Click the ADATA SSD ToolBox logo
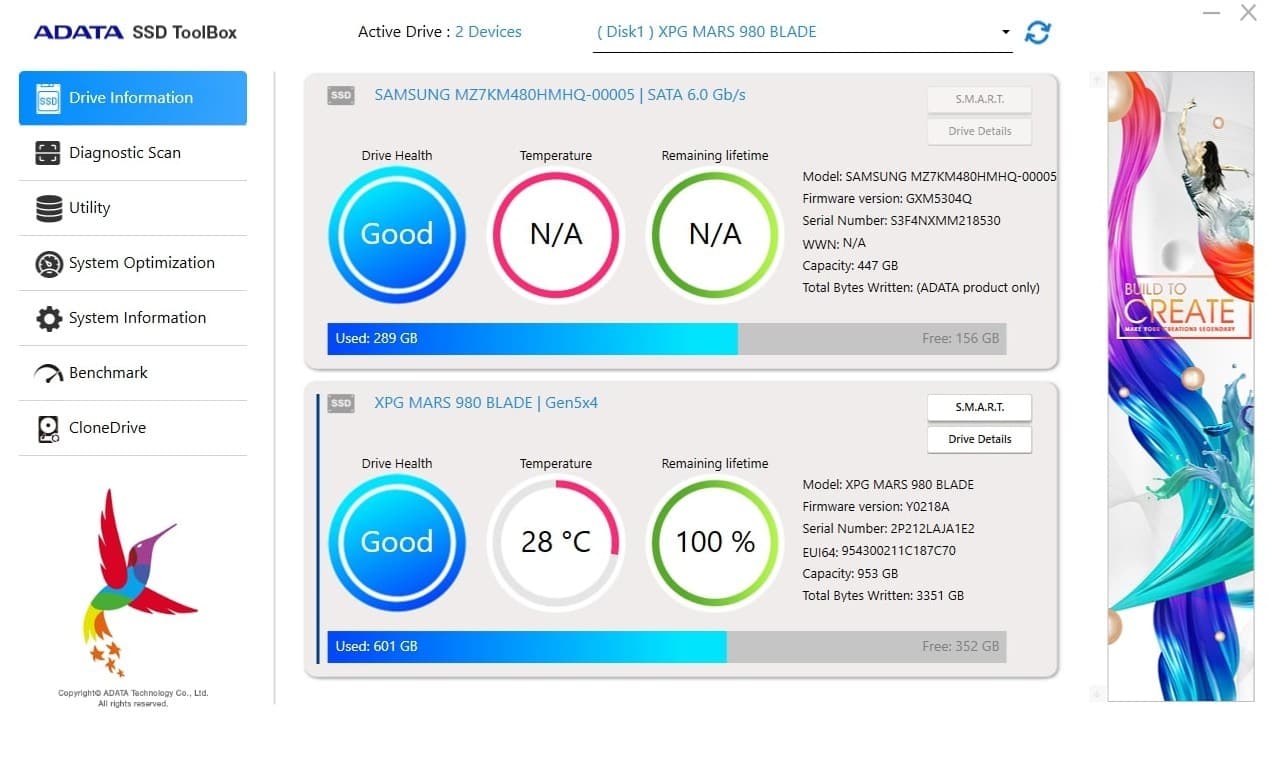This screenshot has height=759, width=1269. pyautogui.click(x=135, y=32)
